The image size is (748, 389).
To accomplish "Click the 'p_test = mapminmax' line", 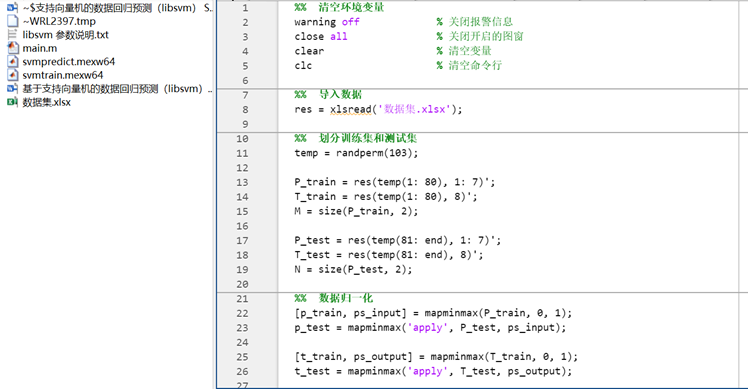I will [430, 328].
